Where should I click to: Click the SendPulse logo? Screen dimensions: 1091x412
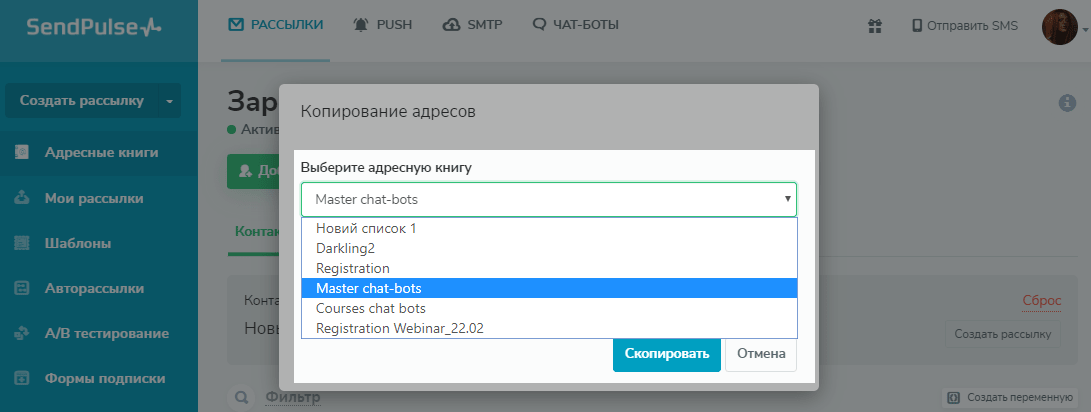click(94, 26)
